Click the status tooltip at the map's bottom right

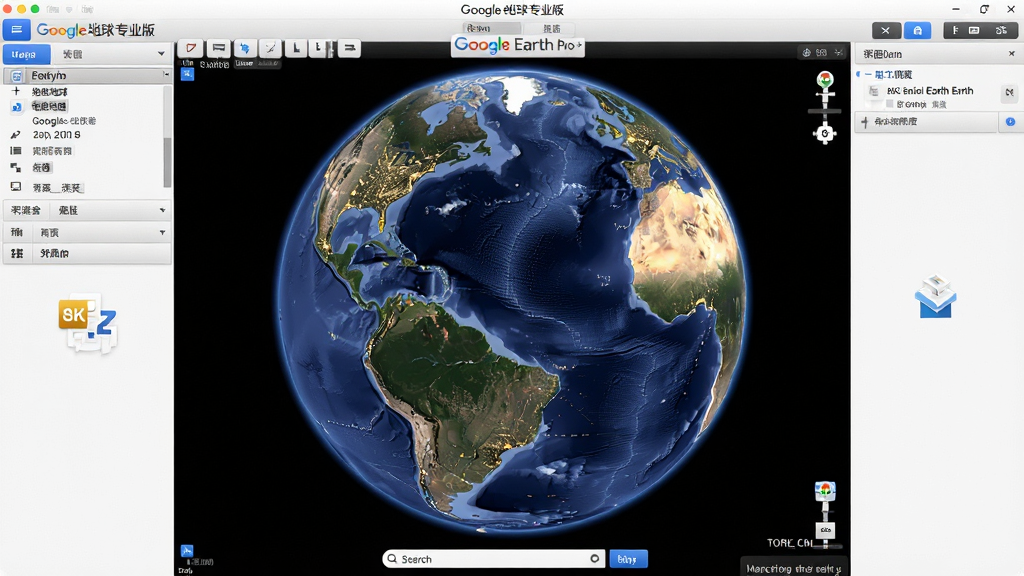coord(793,568)
